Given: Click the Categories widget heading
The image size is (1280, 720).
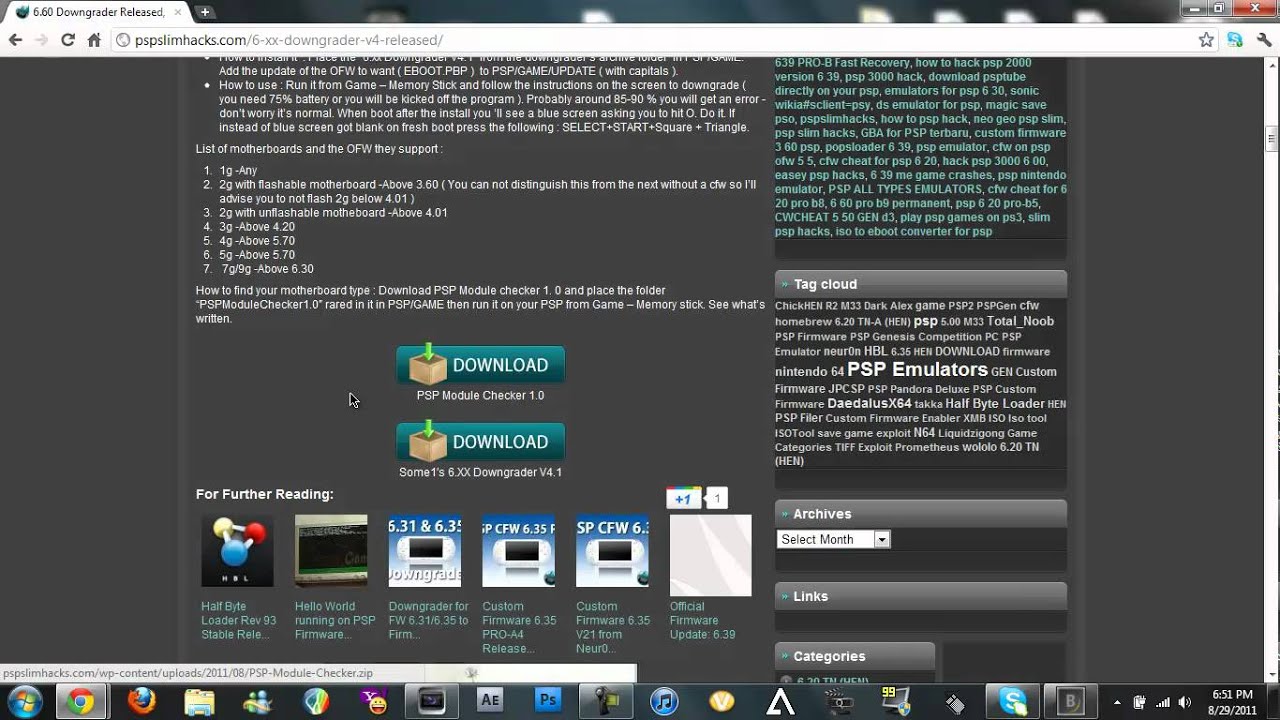Looking at the screenshot, I should coord(829,656).
